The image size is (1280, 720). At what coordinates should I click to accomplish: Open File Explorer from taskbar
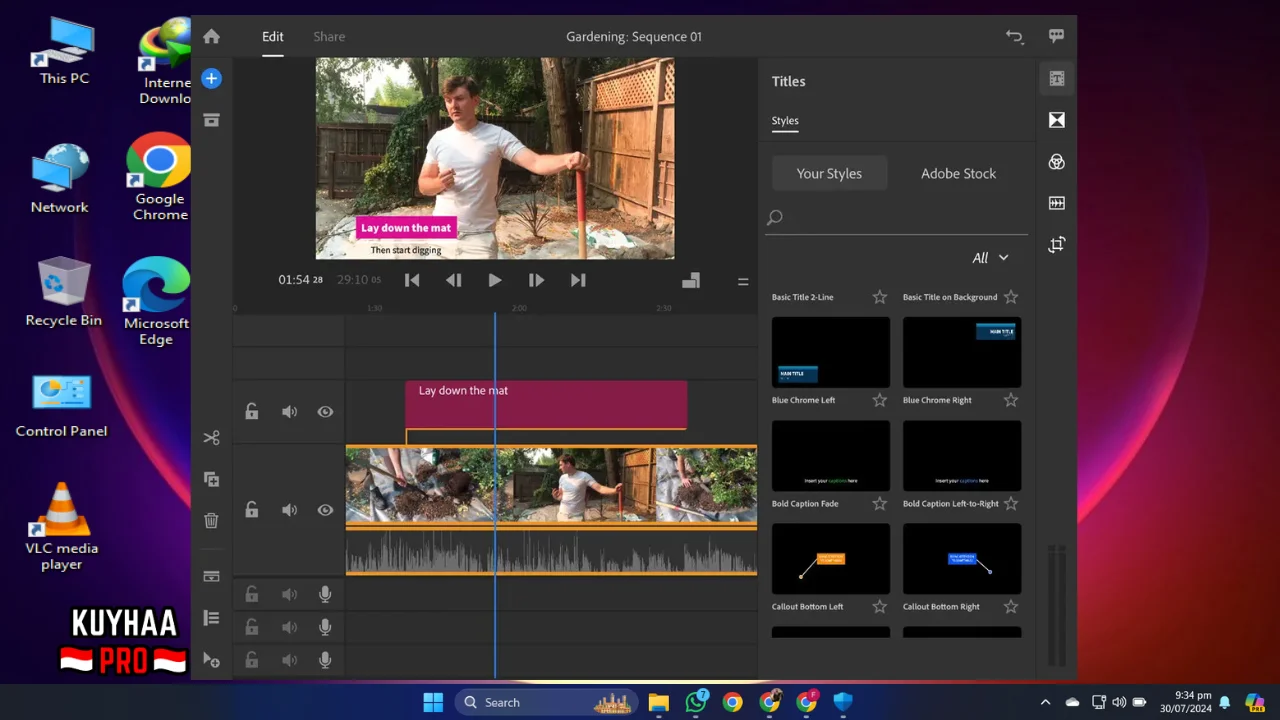(x=658, y=702)
